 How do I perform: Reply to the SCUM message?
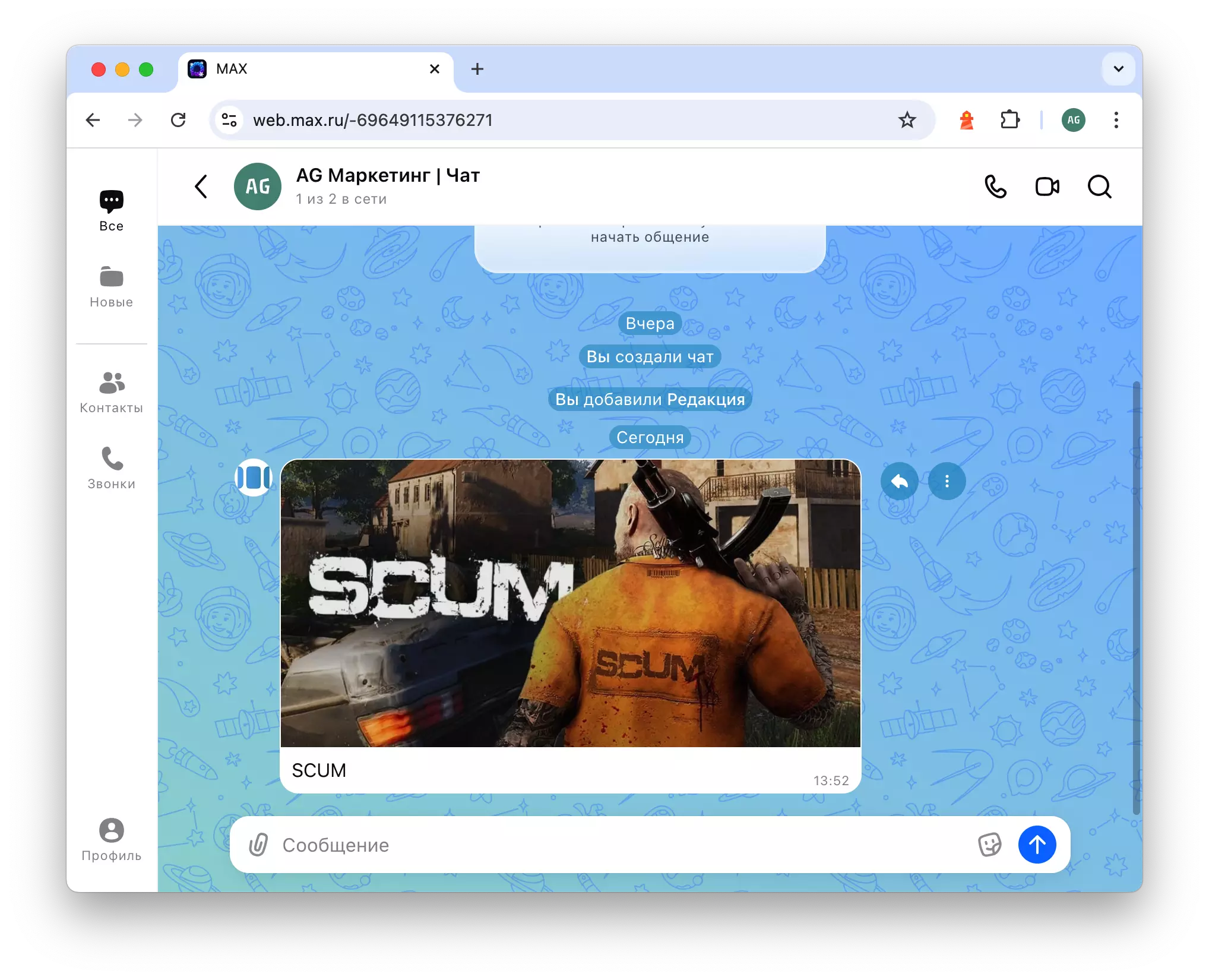click(x=899, y=480)
